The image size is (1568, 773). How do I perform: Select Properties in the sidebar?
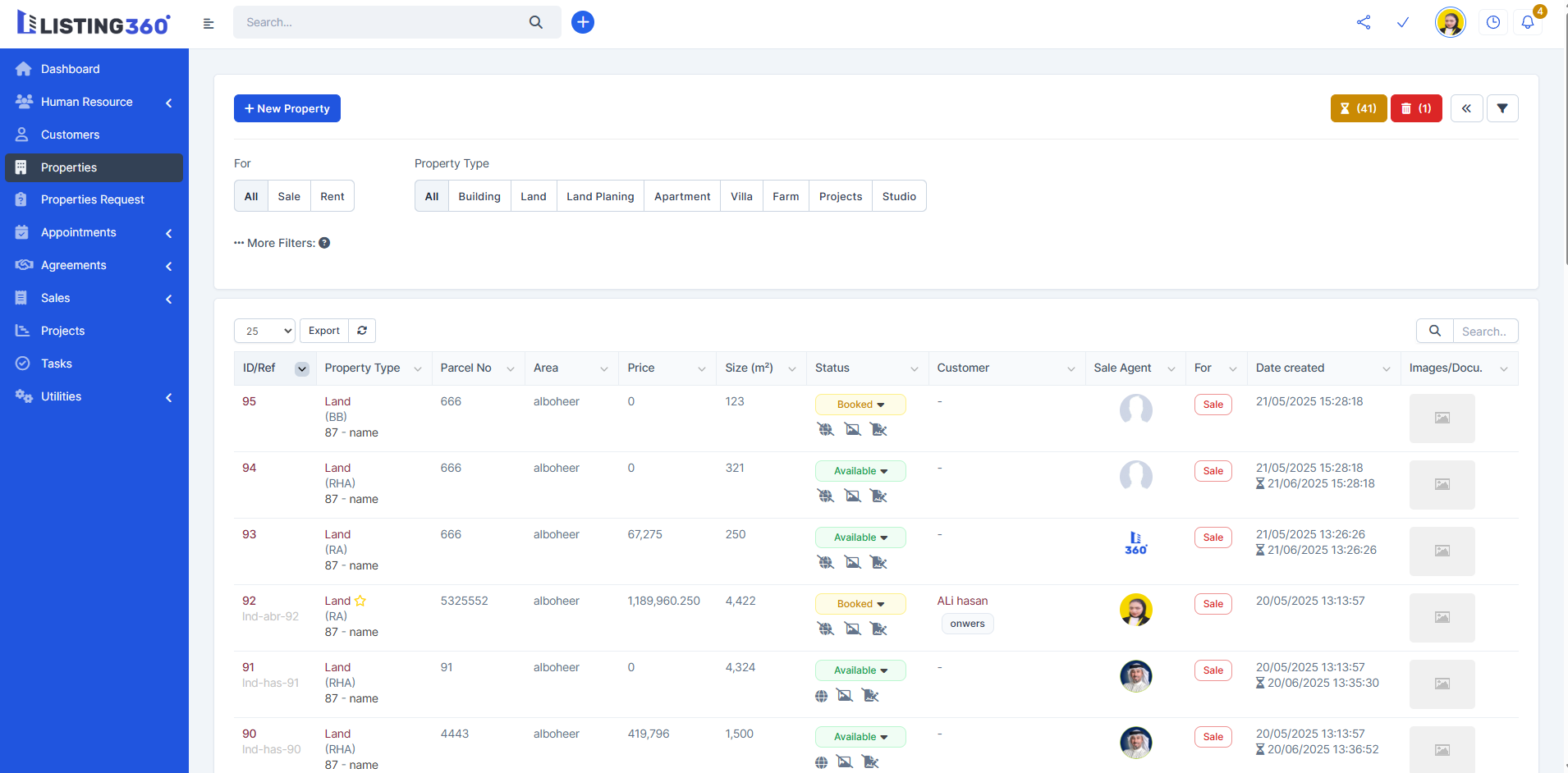(94, 167)
